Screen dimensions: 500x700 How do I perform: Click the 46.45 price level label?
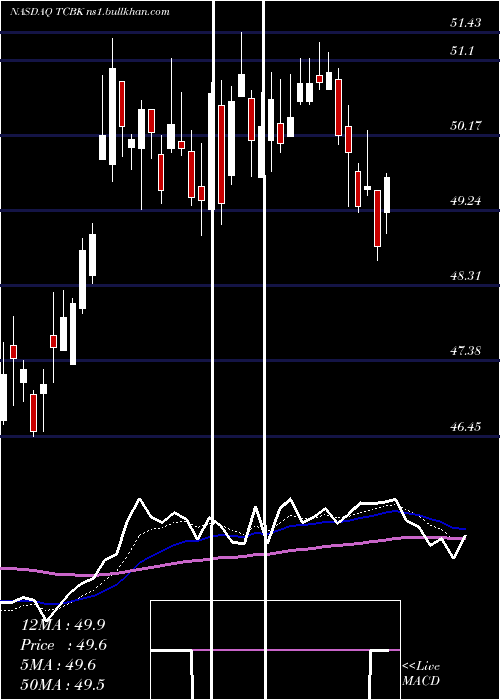pos(466,427)
